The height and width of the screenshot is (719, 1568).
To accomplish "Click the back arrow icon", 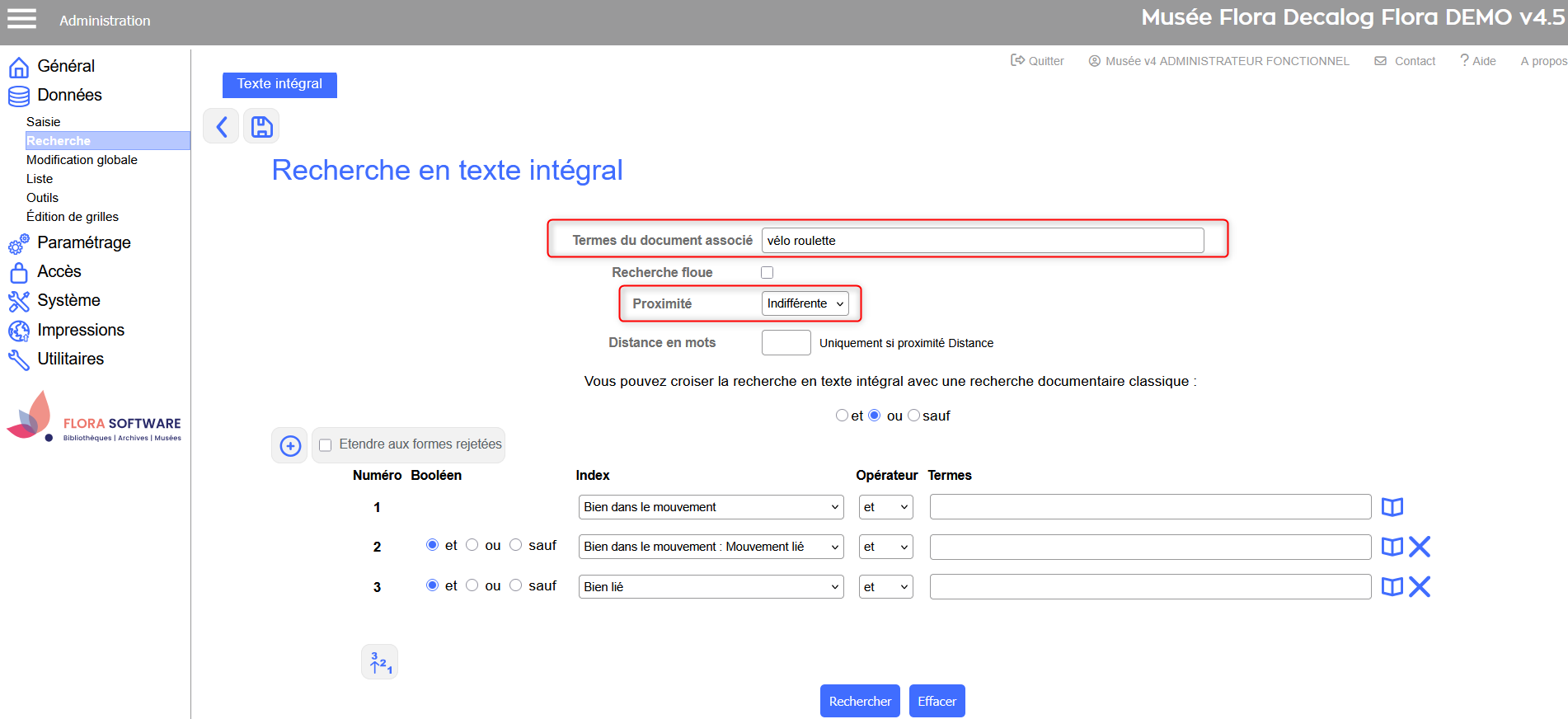I will pos(221,126).
